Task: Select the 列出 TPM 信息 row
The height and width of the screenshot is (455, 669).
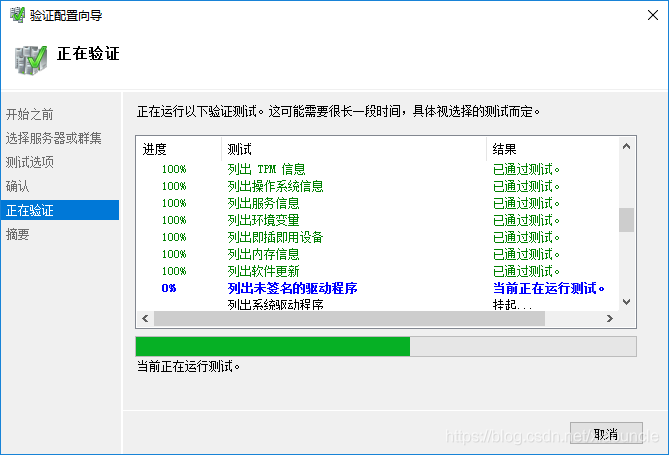Action: tap(378, 169)
